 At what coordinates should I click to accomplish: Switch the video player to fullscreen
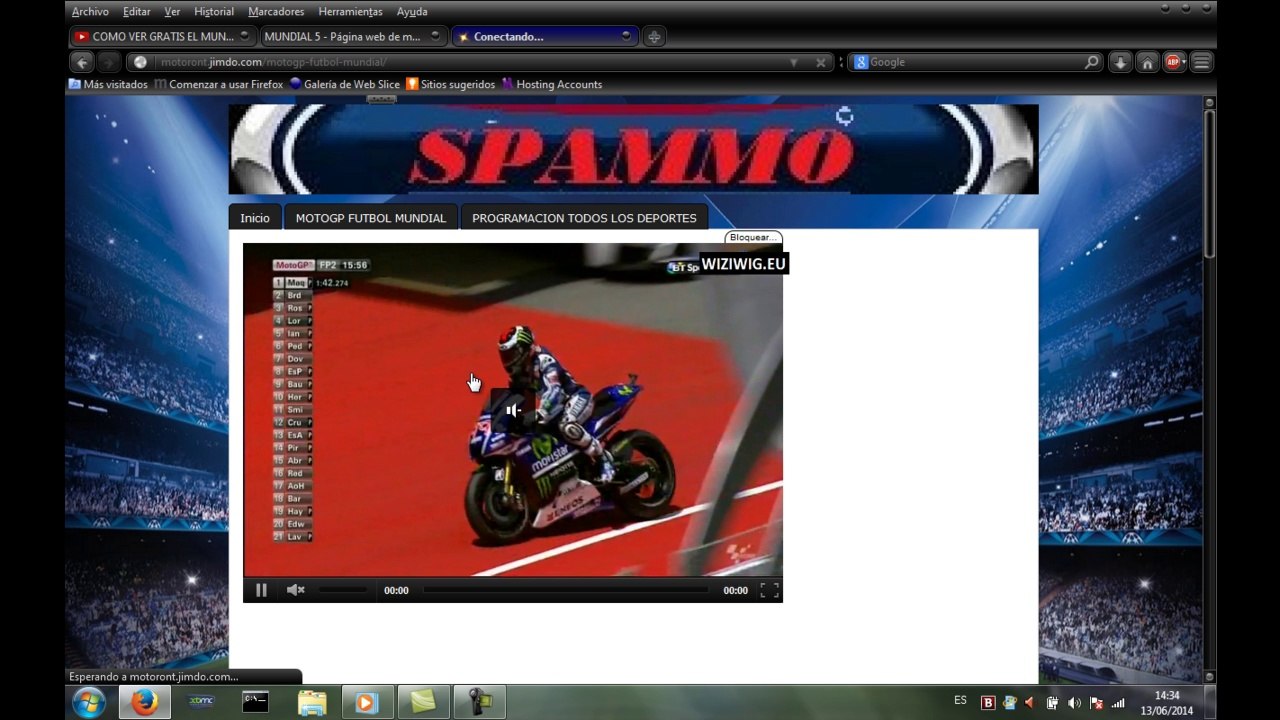coord(769,590)
